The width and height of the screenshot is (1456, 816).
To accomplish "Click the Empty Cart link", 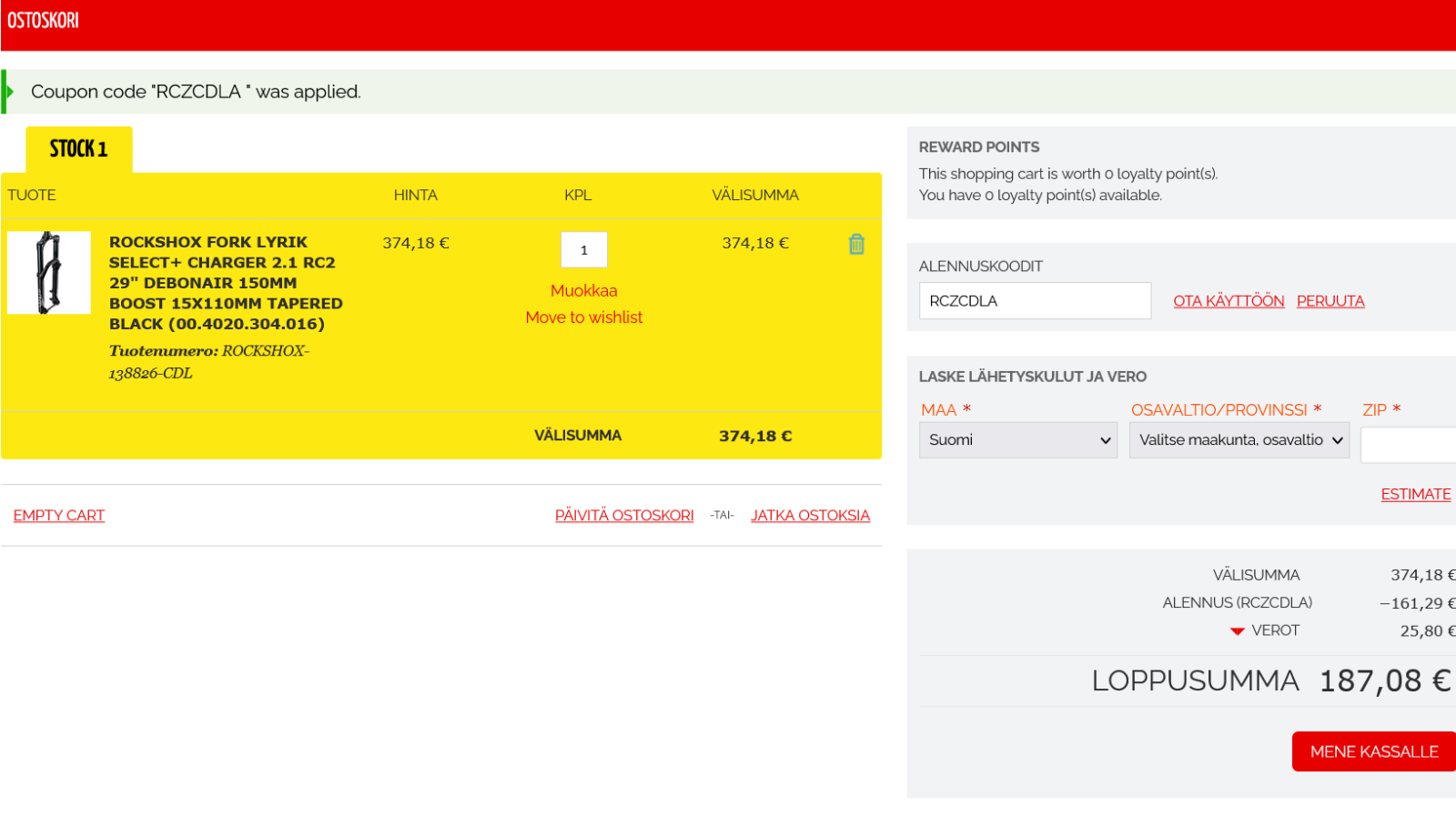I will click(59, 516).
